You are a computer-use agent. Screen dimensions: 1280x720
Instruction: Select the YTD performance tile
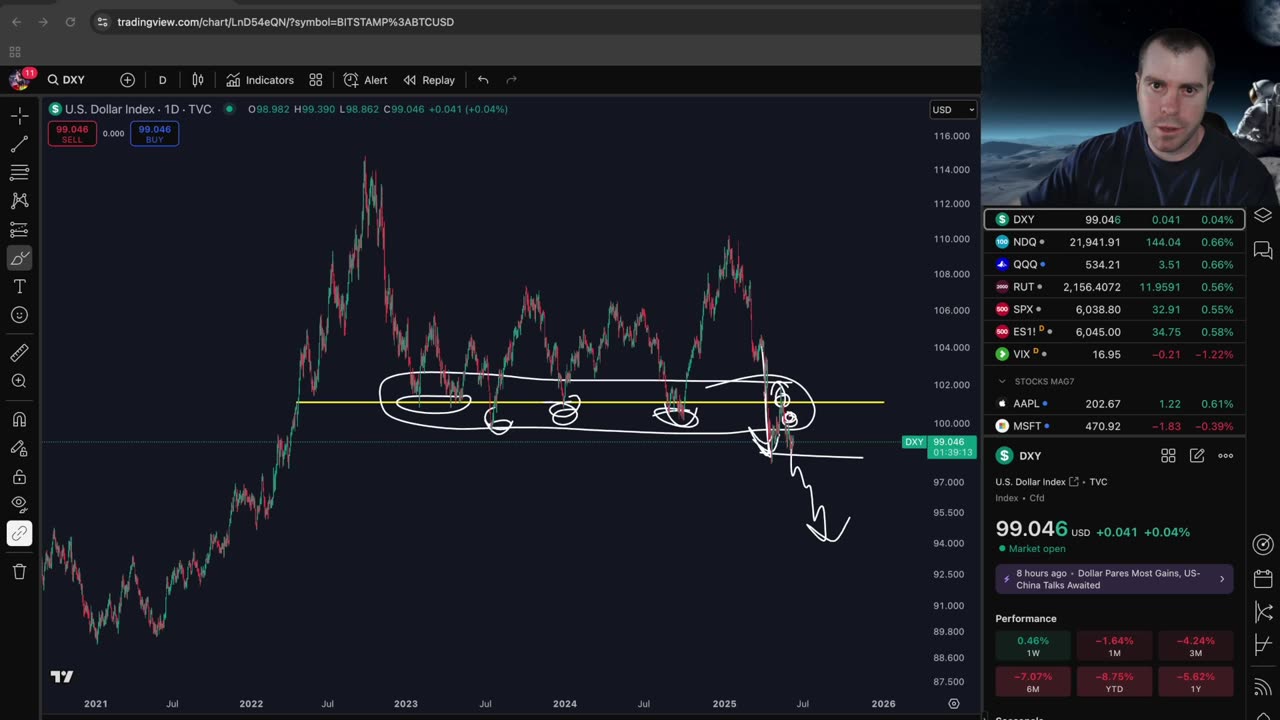[x=1114, y=682]
